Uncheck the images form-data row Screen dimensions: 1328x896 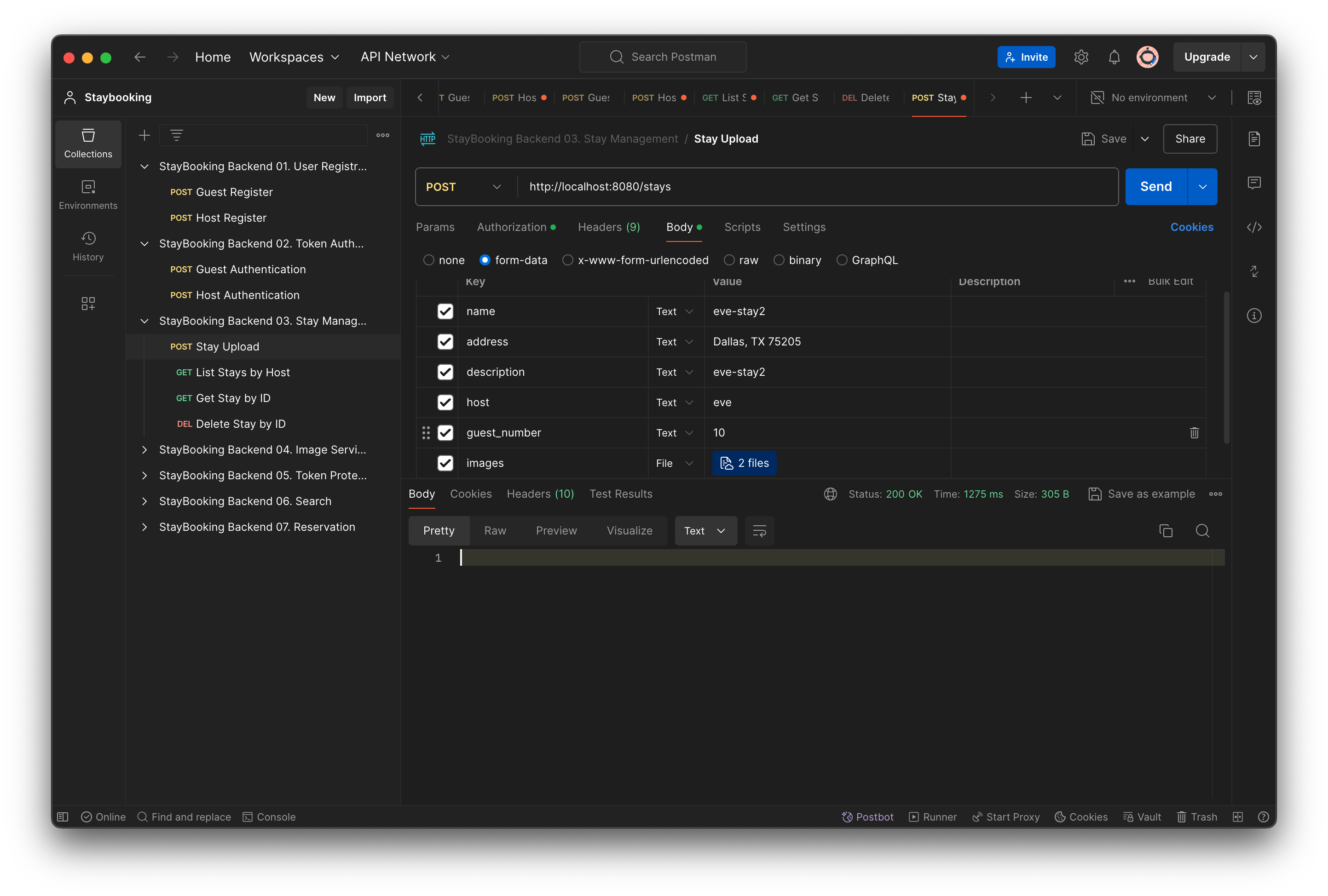click(445, 463)
